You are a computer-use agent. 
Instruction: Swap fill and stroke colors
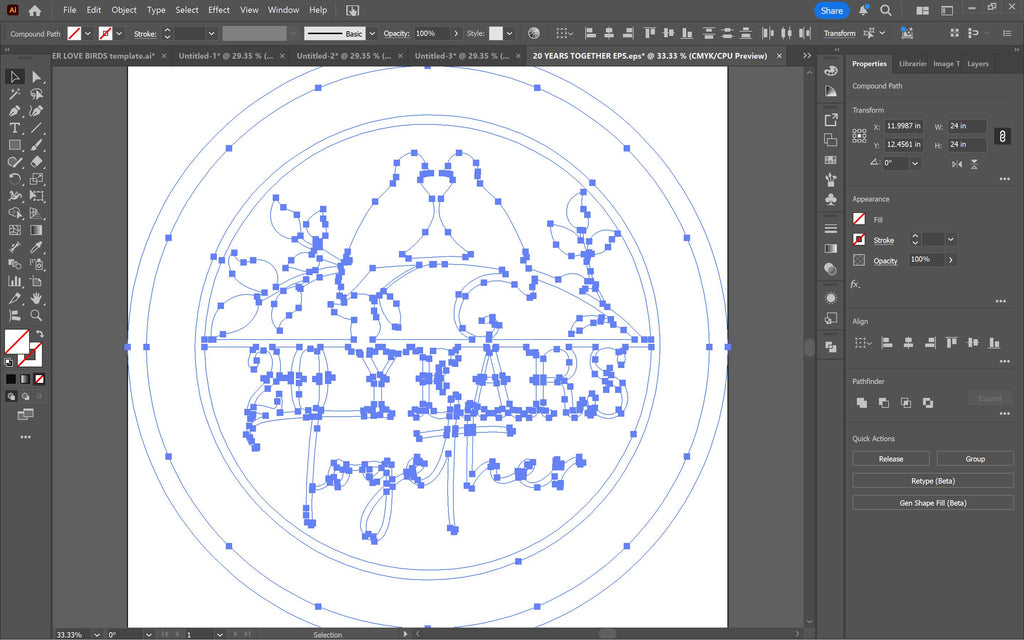point(39,334)
